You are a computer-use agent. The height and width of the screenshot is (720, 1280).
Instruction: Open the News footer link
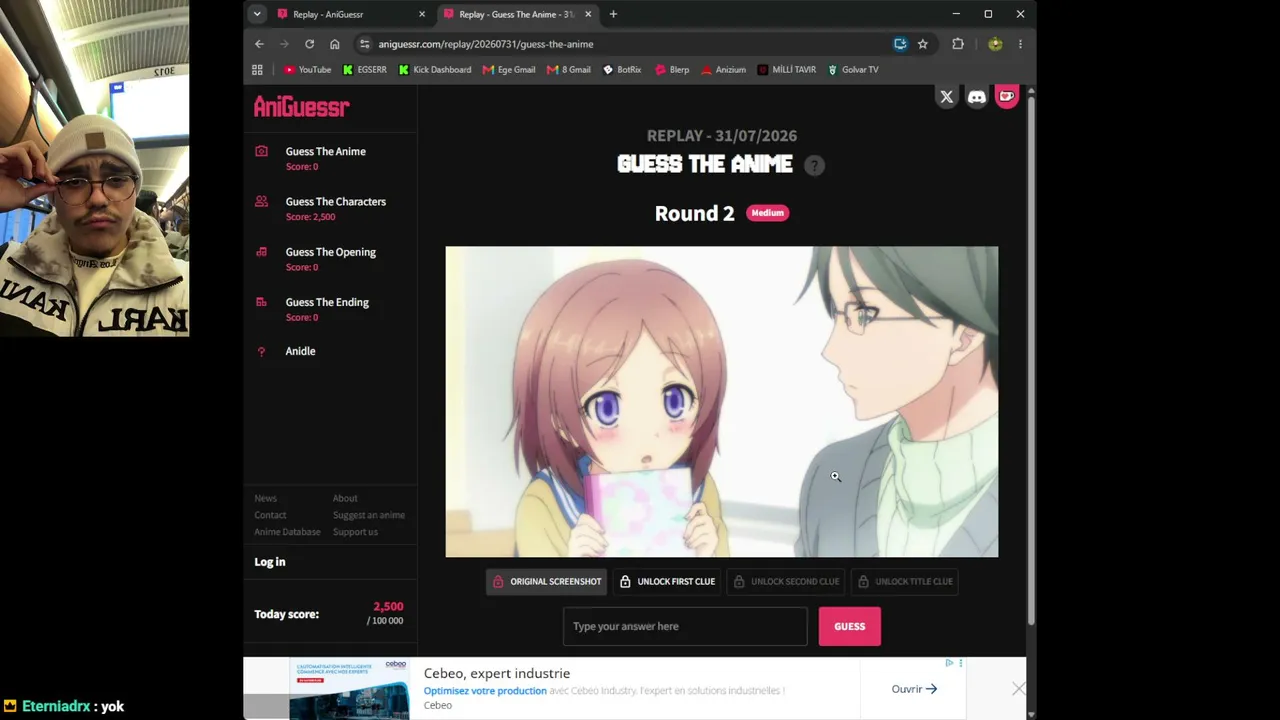[265, 498]
